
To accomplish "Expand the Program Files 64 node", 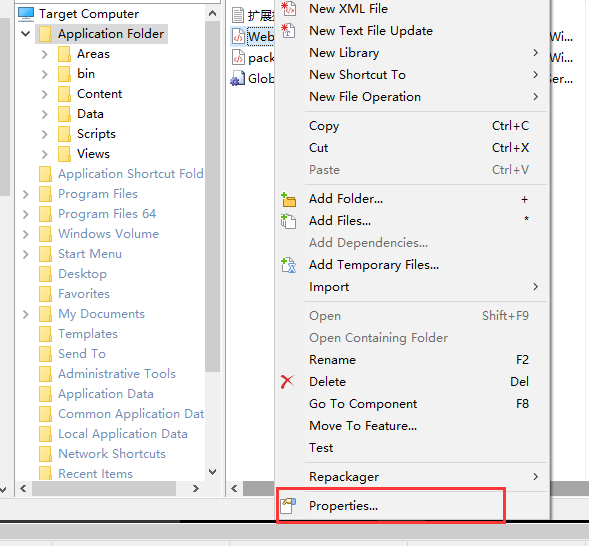I will point(26,214).
